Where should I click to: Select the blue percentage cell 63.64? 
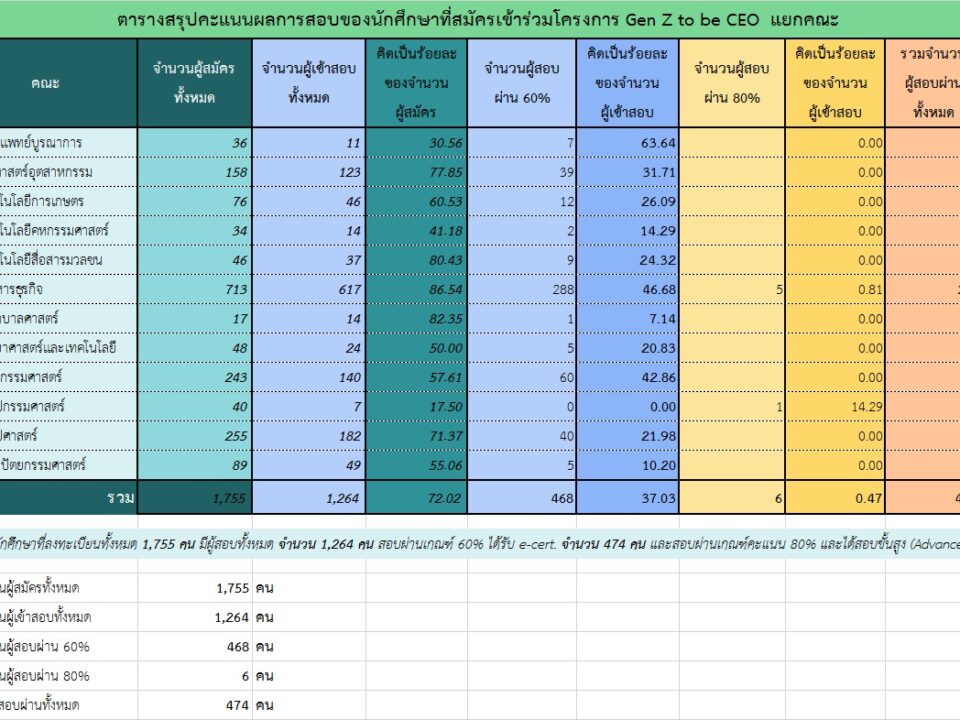(x=628, y=143)
